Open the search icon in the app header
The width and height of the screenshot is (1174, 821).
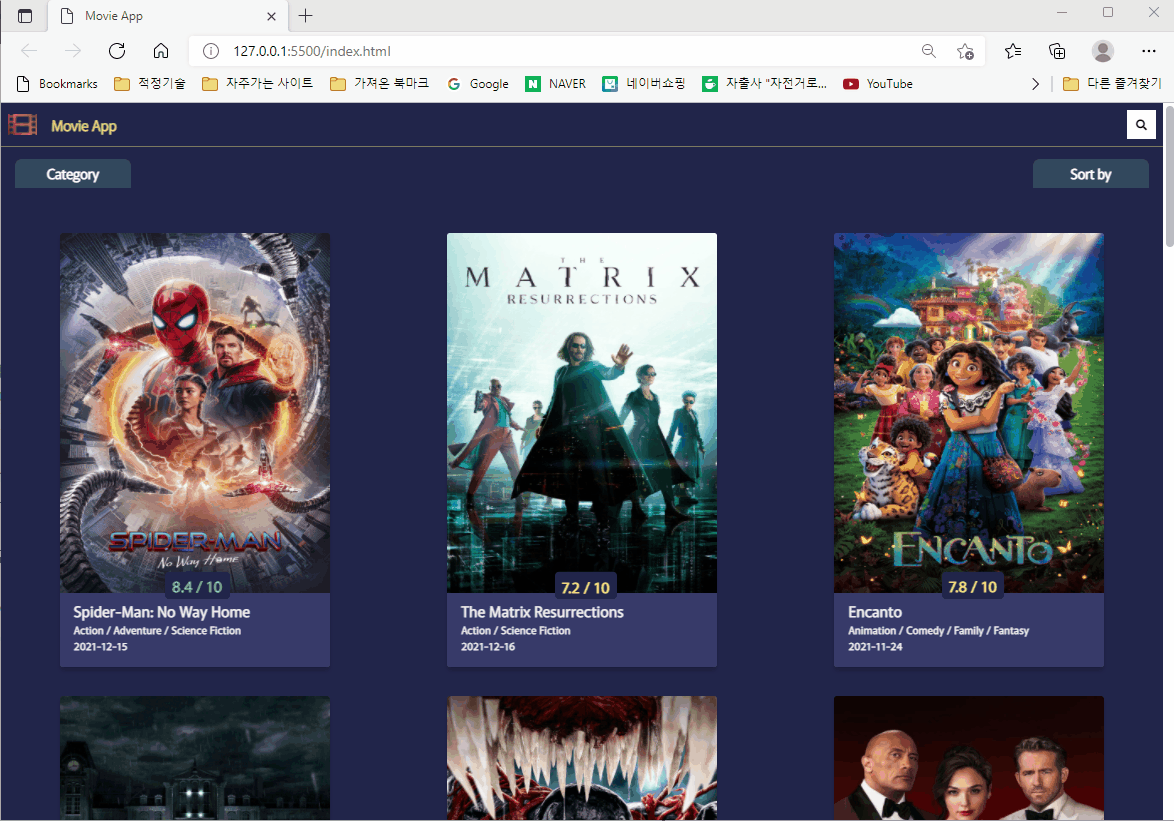click(1141, 125)
